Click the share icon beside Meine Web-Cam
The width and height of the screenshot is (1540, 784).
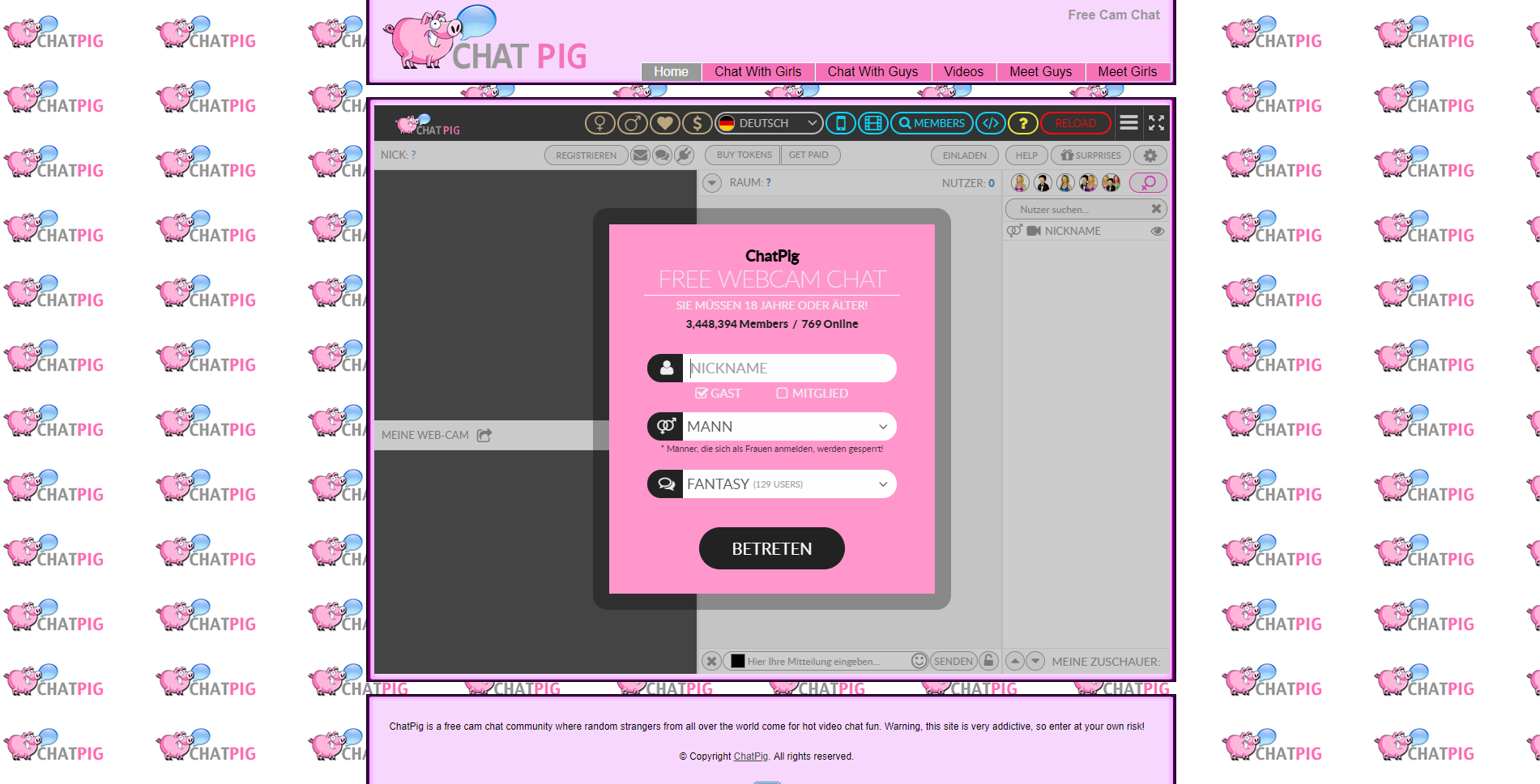[484, 435]
